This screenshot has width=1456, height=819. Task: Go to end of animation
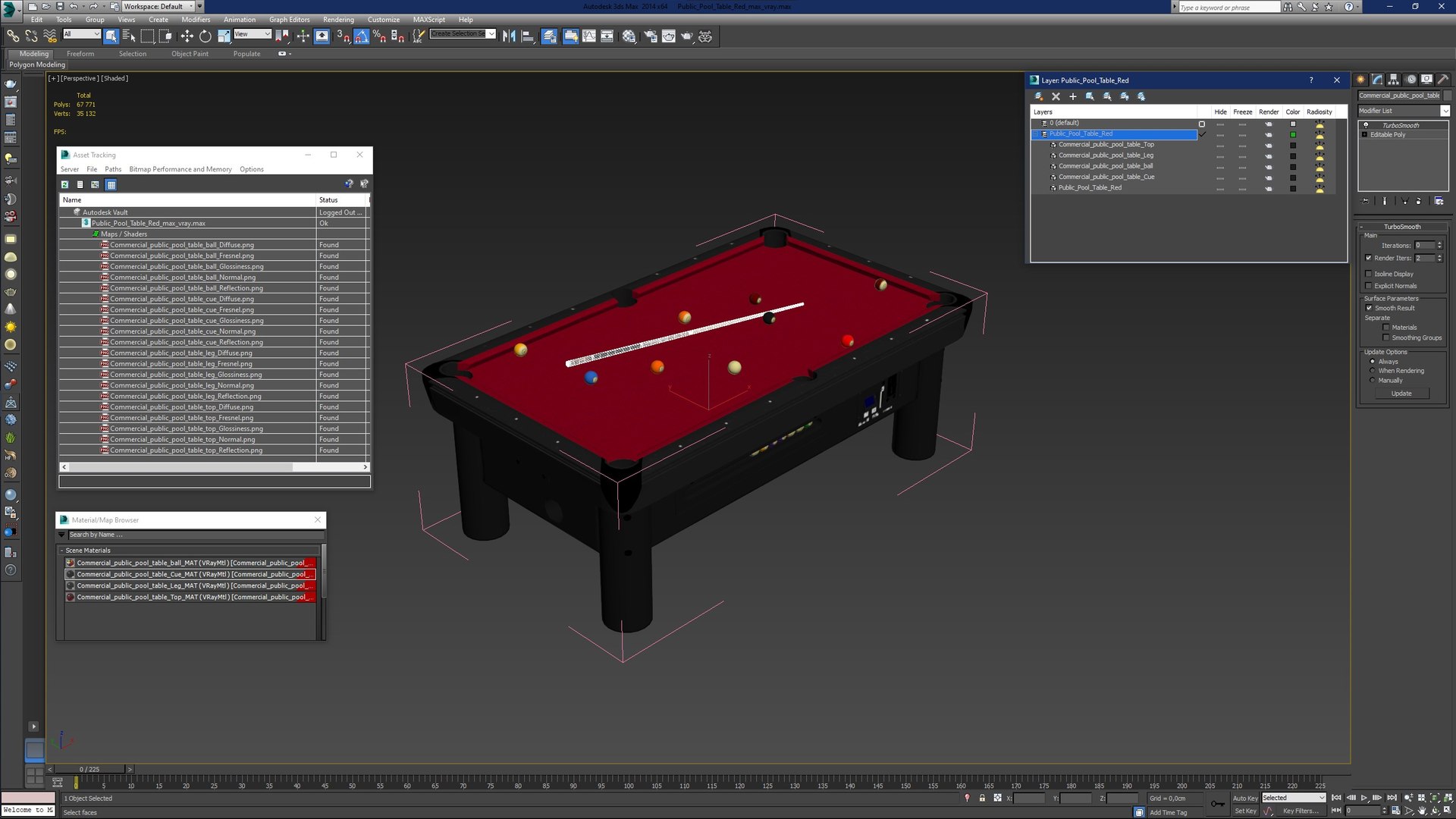pos(1392,798)
